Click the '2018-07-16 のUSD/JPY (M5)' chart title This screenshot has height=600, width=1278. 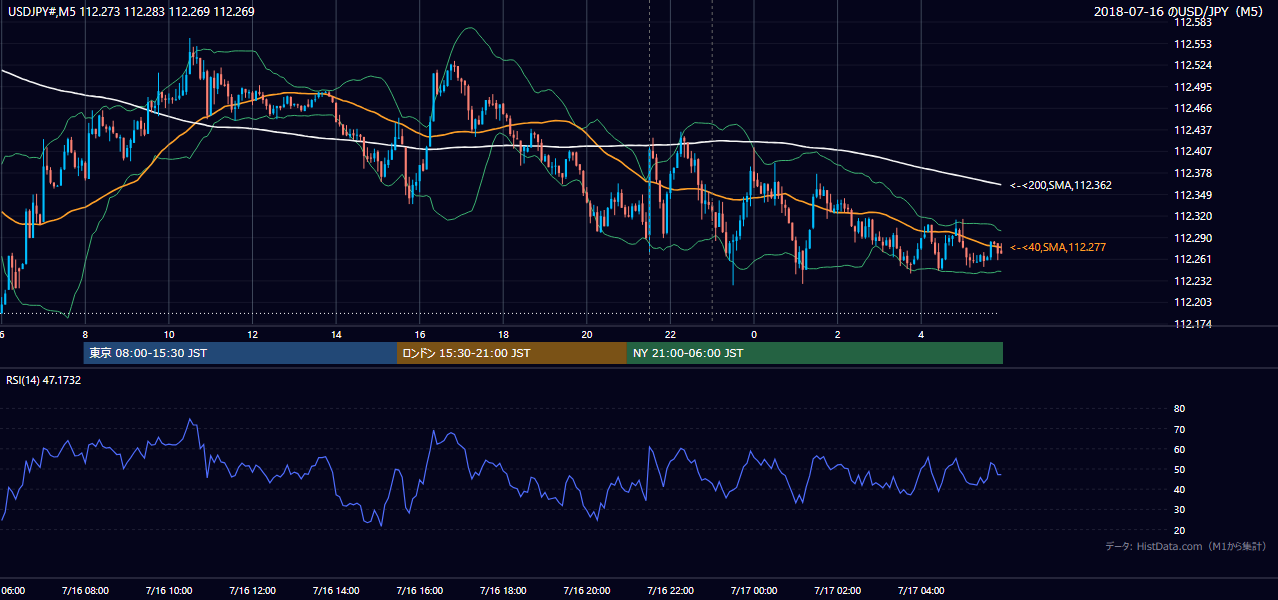point(1180,12)
